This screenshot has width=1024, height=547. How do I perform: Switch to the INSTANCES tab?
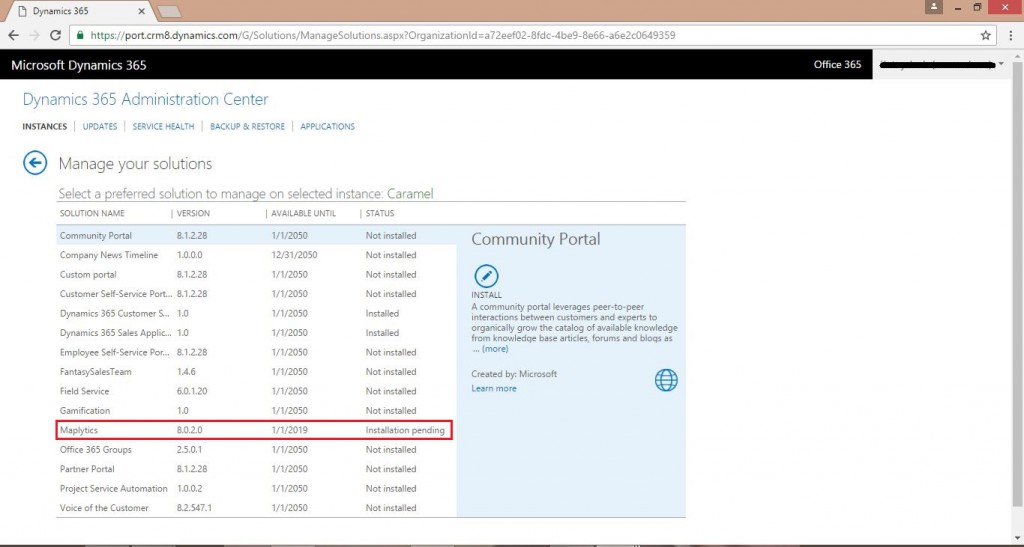click(x=44, y=127)
